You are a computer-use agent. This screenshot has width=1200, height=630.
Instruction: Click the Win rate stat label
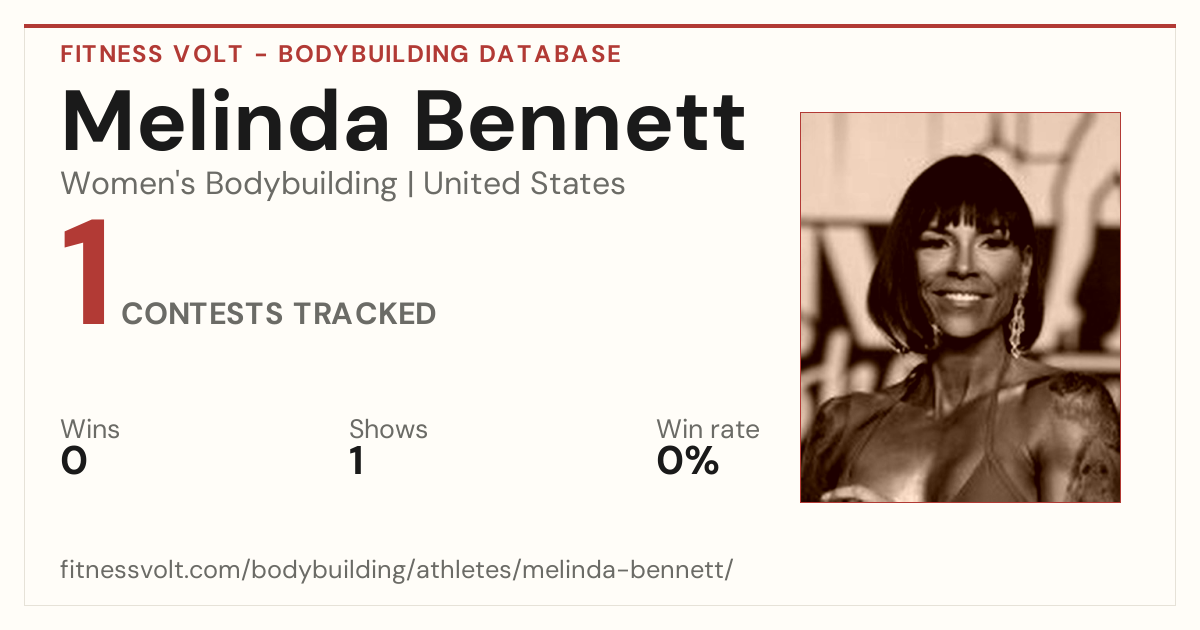[x=708, y=430]
